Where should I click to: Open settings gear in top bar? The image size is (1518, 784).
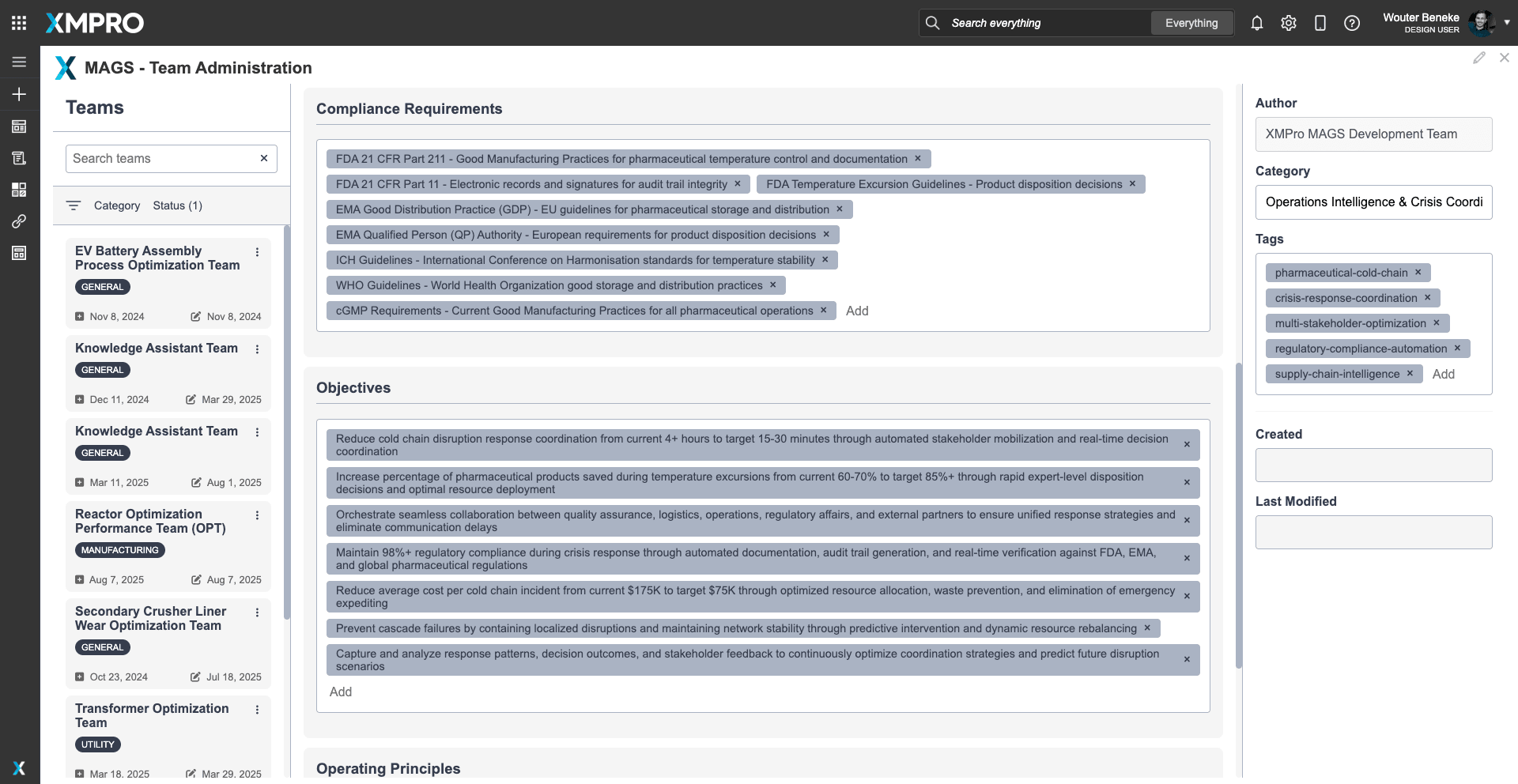pos(1289,23)
